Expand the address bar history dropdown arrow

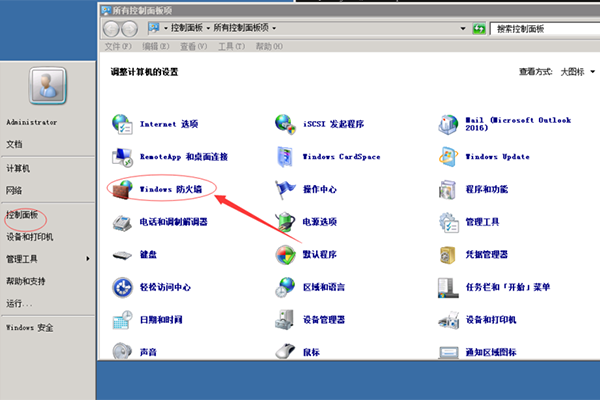click(463, 28)
